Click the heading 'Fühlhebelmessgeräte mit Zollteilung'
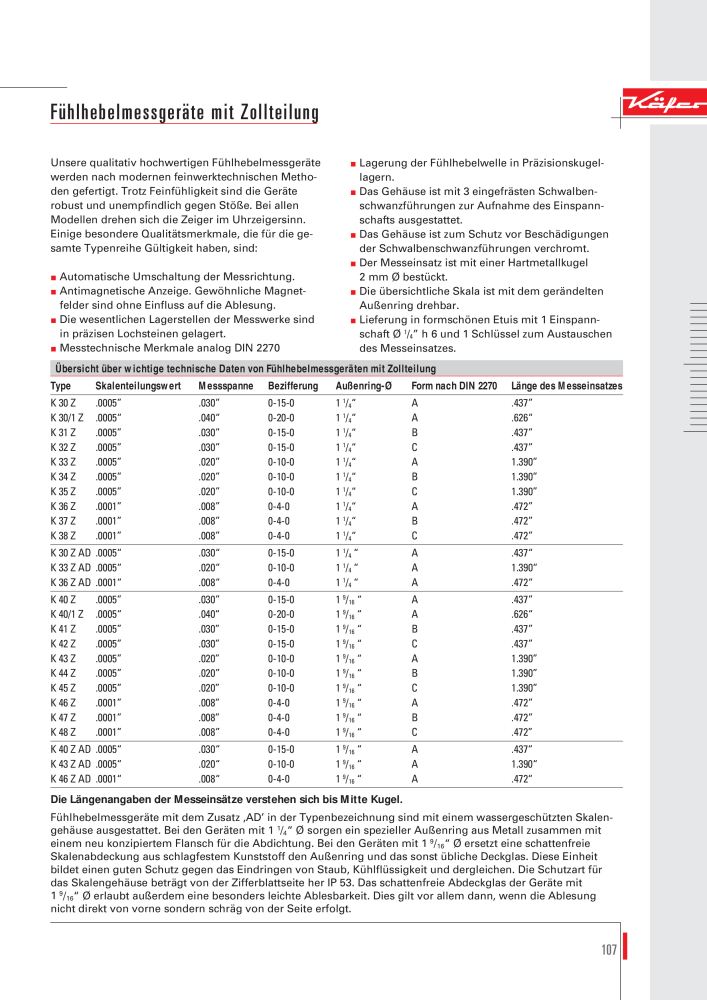 [184, 112]
